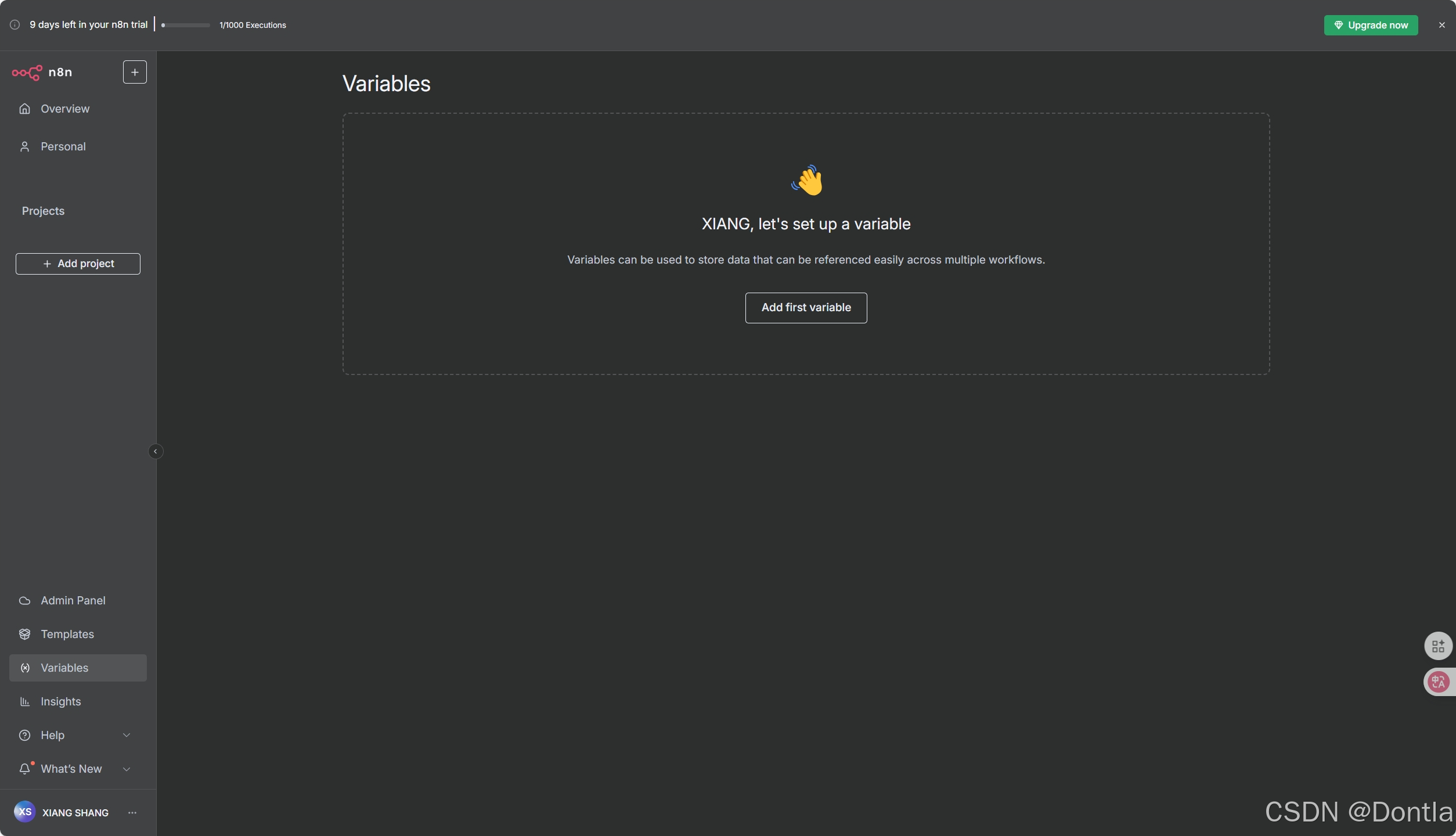Click the executions usage progress bar
The height and width of the screenshot is (836, 1456).
(186, 25)
